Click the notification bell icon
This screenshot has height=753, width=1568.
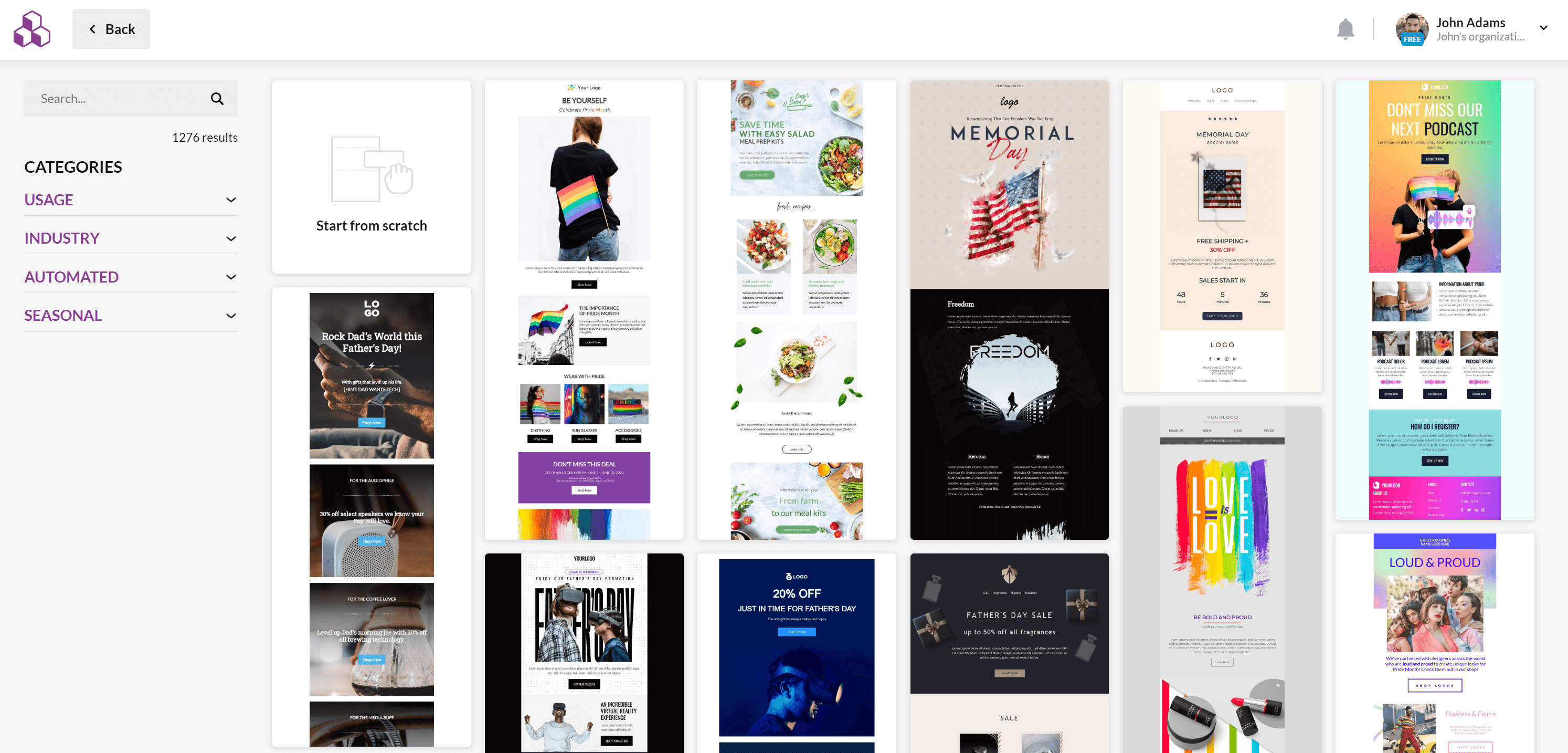[x=1346, y=28]
